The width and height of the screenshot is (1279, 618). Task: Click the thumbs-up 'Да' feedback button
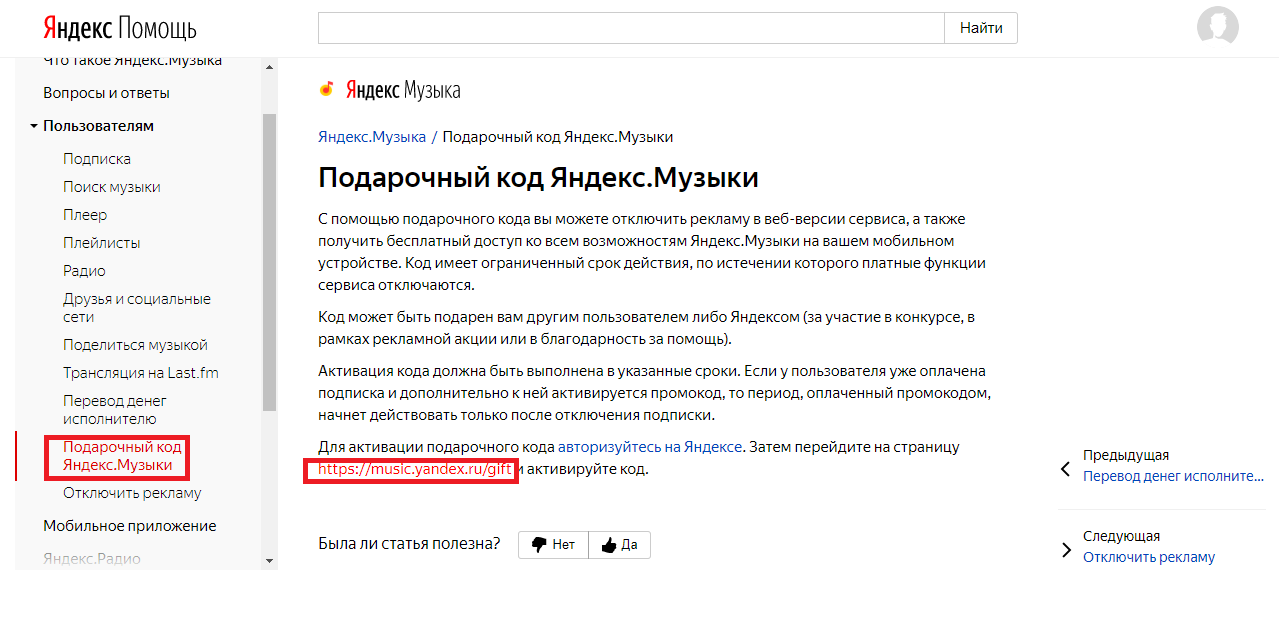point(619,545)
